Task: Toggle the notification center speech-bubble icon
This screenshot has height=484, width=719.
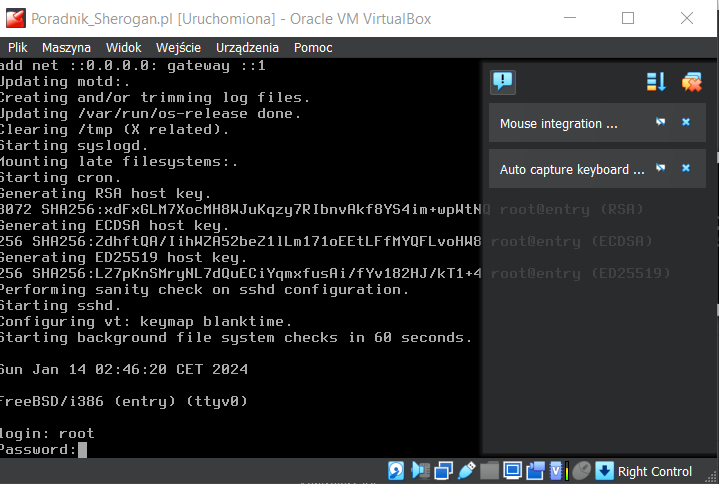Action: point(503,82)
